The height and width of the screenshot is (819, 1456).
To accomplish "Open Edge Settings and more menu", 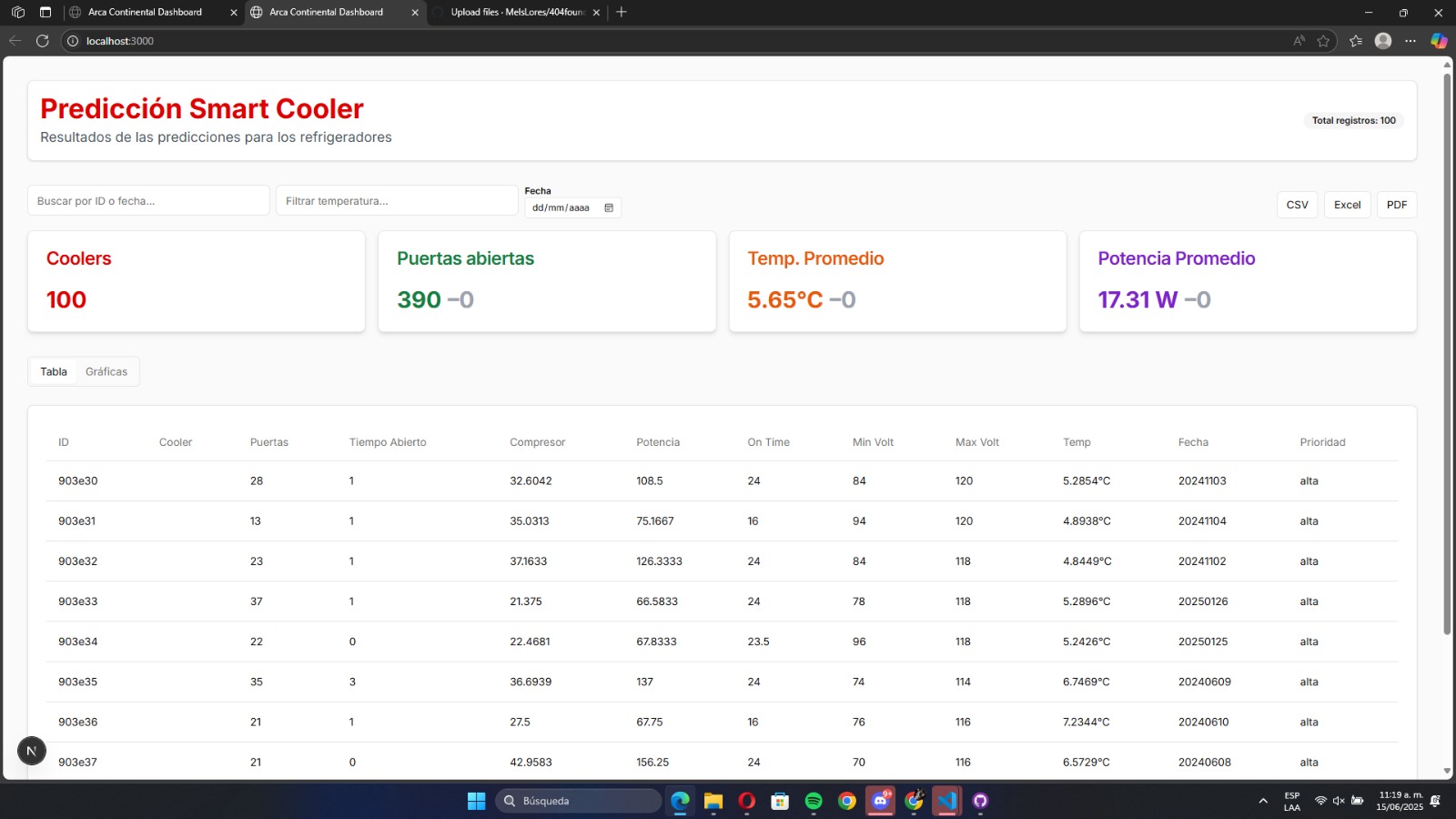I will point(1410,41).
